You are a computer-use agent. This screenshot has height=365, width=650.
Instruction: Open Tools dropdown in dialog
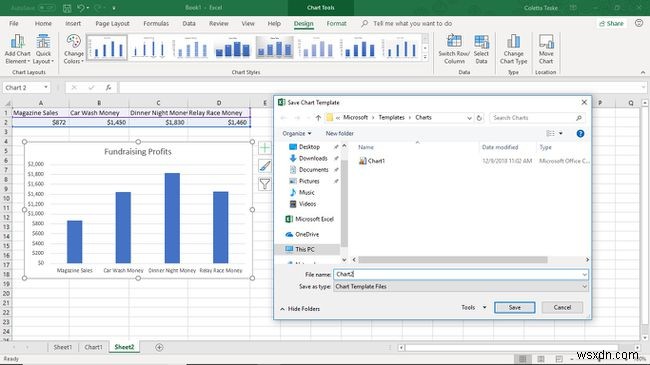473,308
